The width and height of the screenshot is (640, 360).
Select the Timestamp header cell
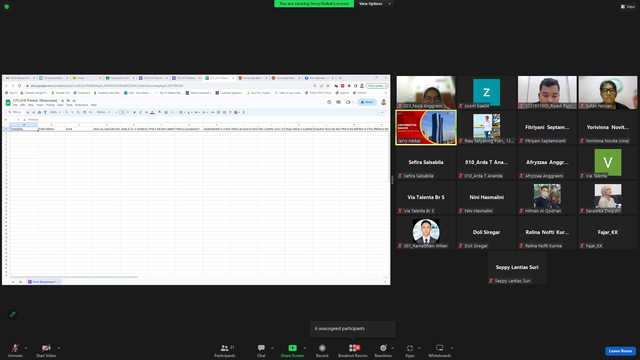tap(24, 129)
